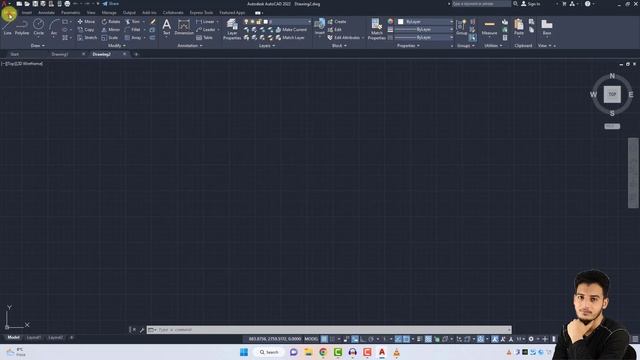This screenshot has height=360, width=640.
Task: Expand the Utilities panel
Action: point(493,46)
